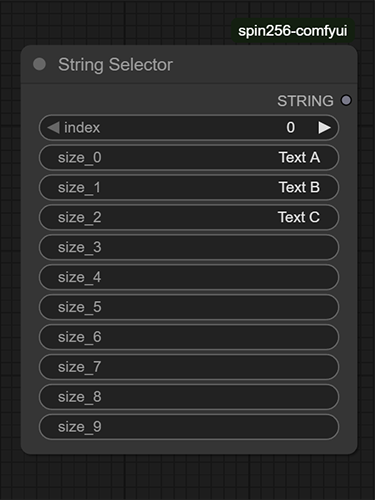The height and width of the screenshot is (500, 375).
Task: Click the STRING output socket
Action: (x=346, y=100)
